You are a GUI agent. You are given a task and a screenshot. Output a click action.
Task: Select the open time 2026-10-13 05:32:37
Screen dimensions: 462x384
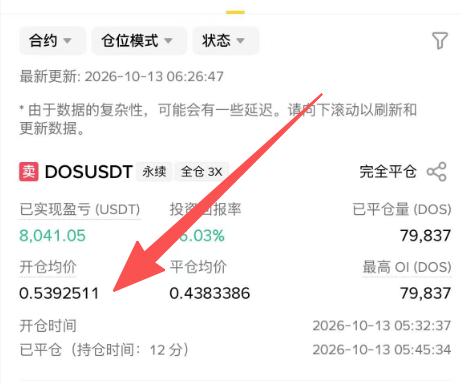[382, 326]
